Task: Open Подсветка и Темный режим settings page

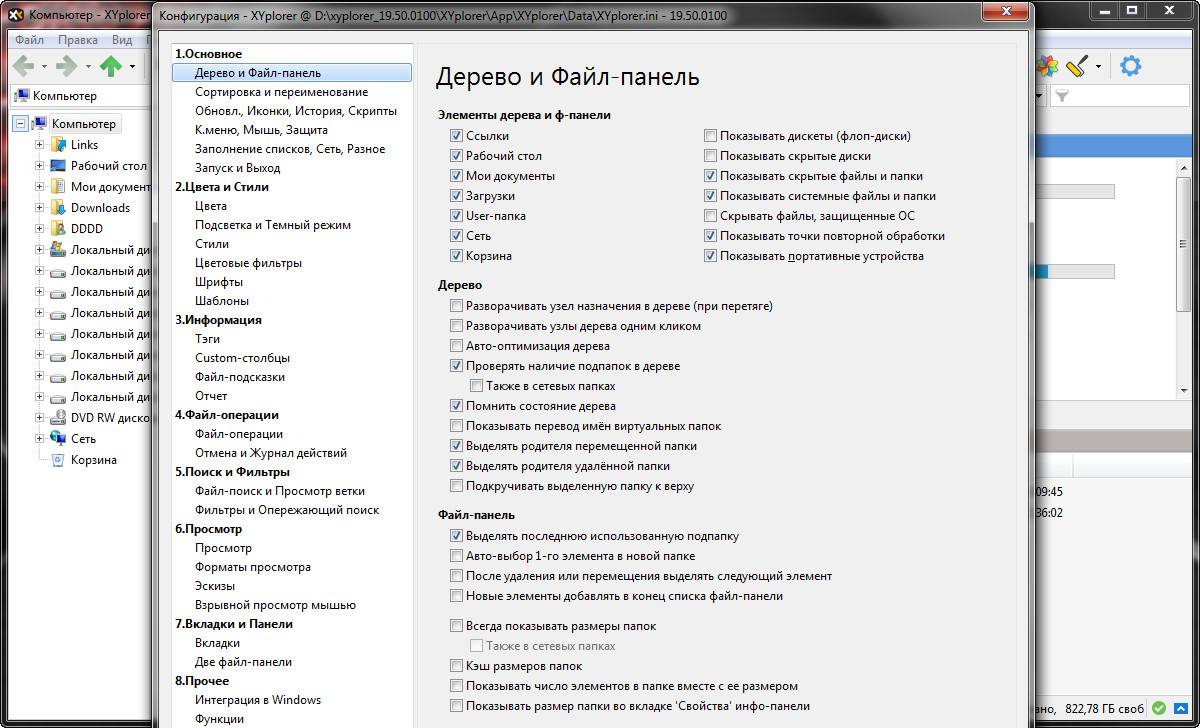Action: pos(273,225)
